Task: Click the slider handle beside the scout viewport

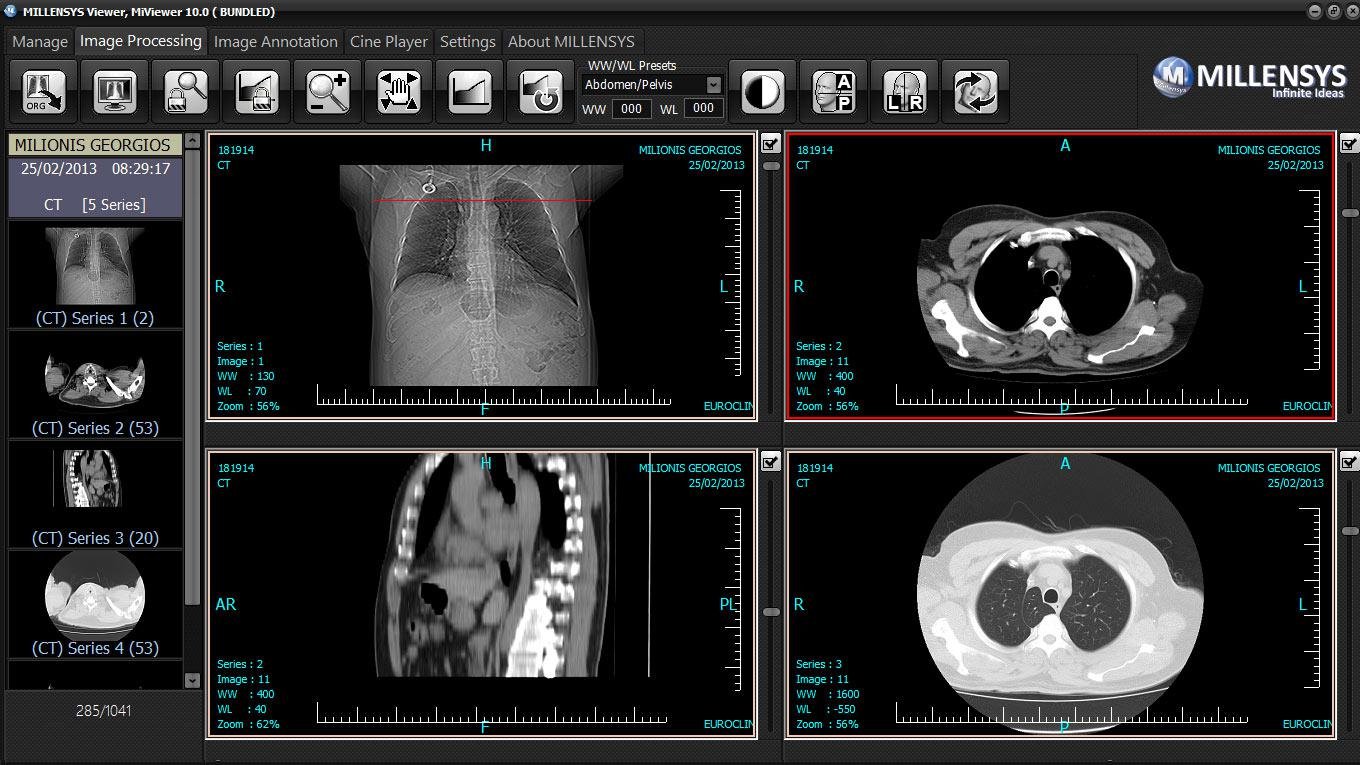Action: (771, 166)
